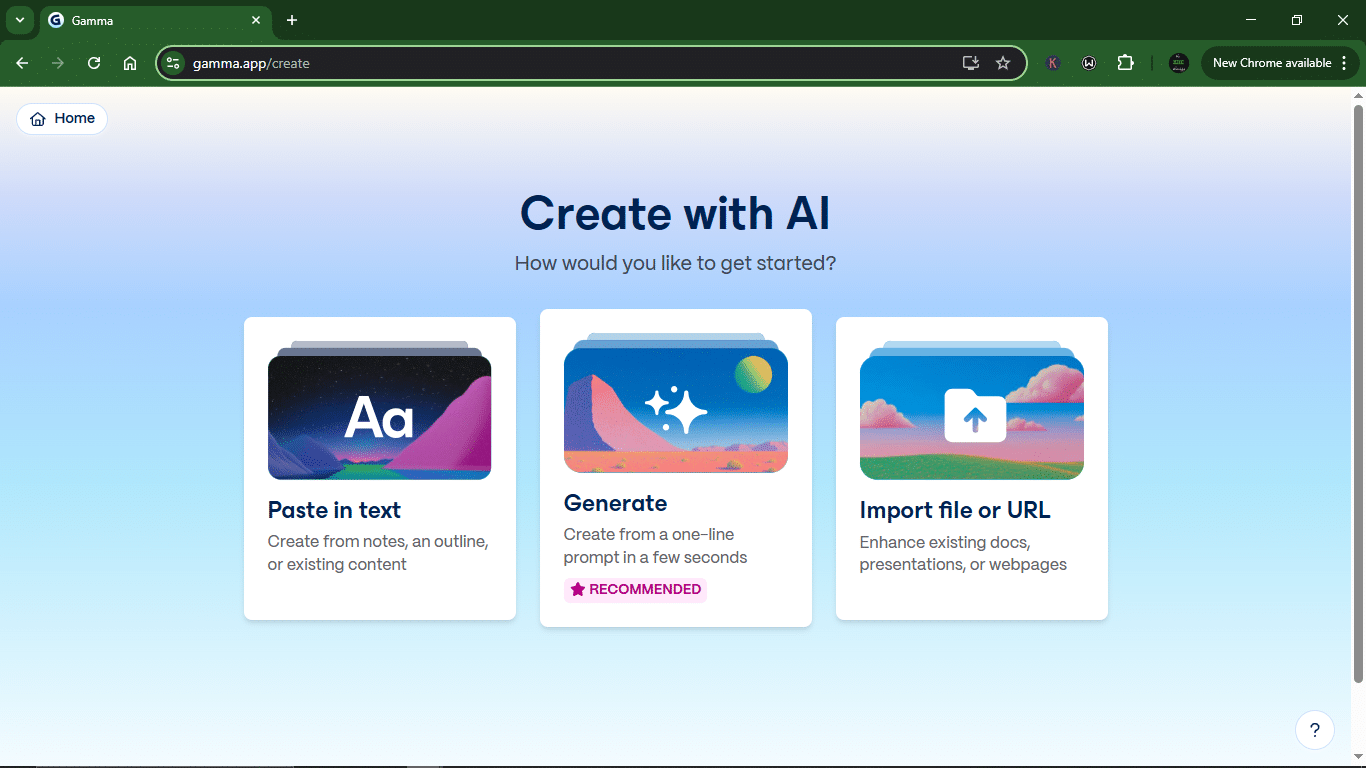This screenshot has width=1366, height=768.
Task: Click the browser home icon
Action: [x=130, y=63]
